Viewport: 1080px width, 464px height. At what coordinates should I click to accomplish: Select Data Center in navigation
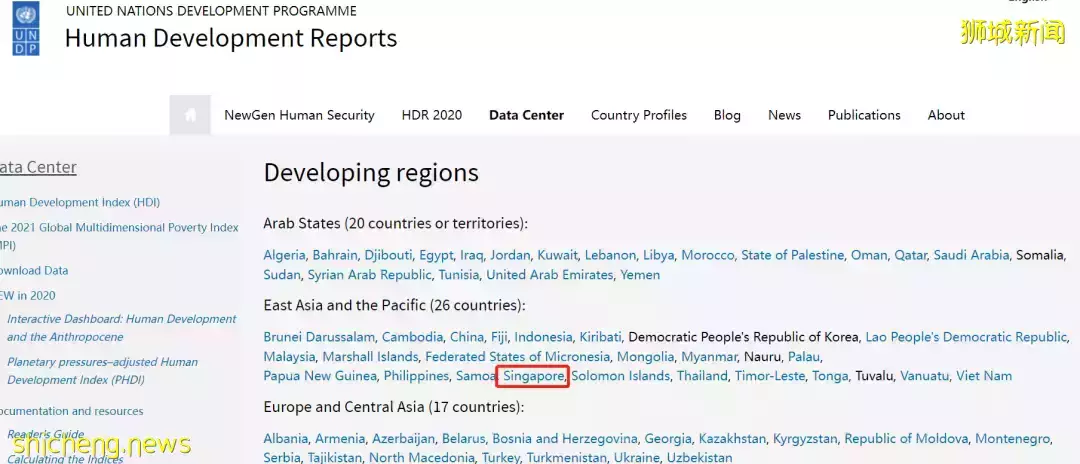point(526,115)
